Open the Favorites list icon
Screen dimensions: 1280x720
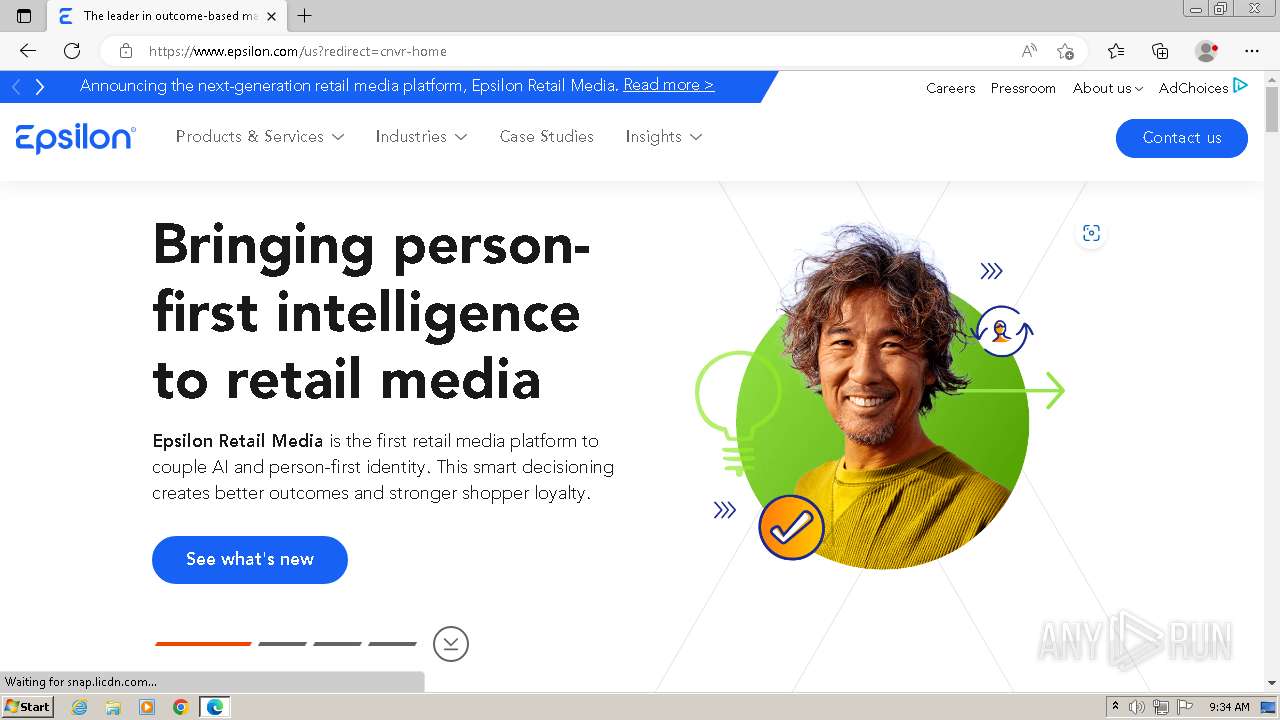pos(1116,51)
